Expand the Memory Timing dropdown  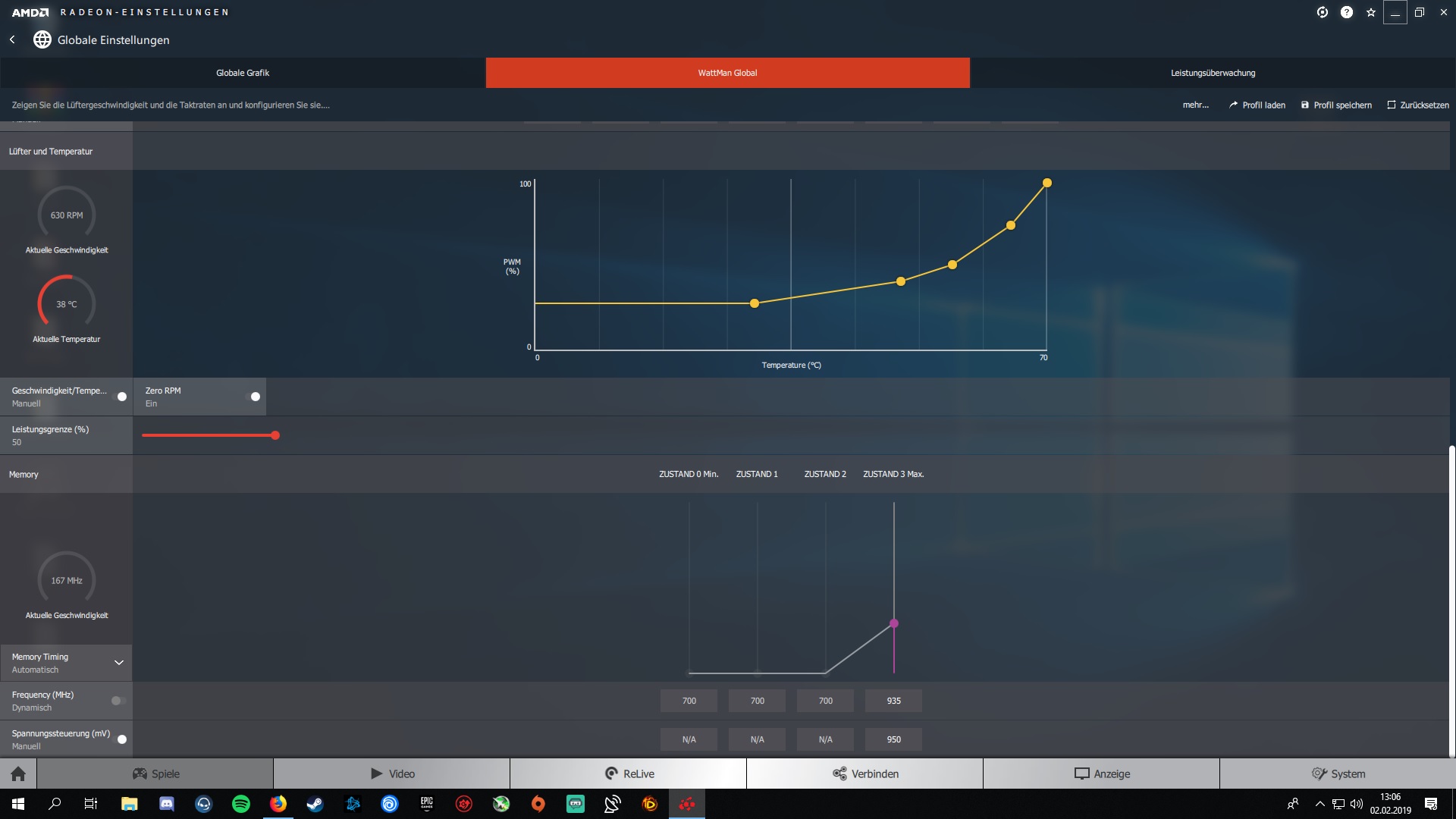(118, 663)
